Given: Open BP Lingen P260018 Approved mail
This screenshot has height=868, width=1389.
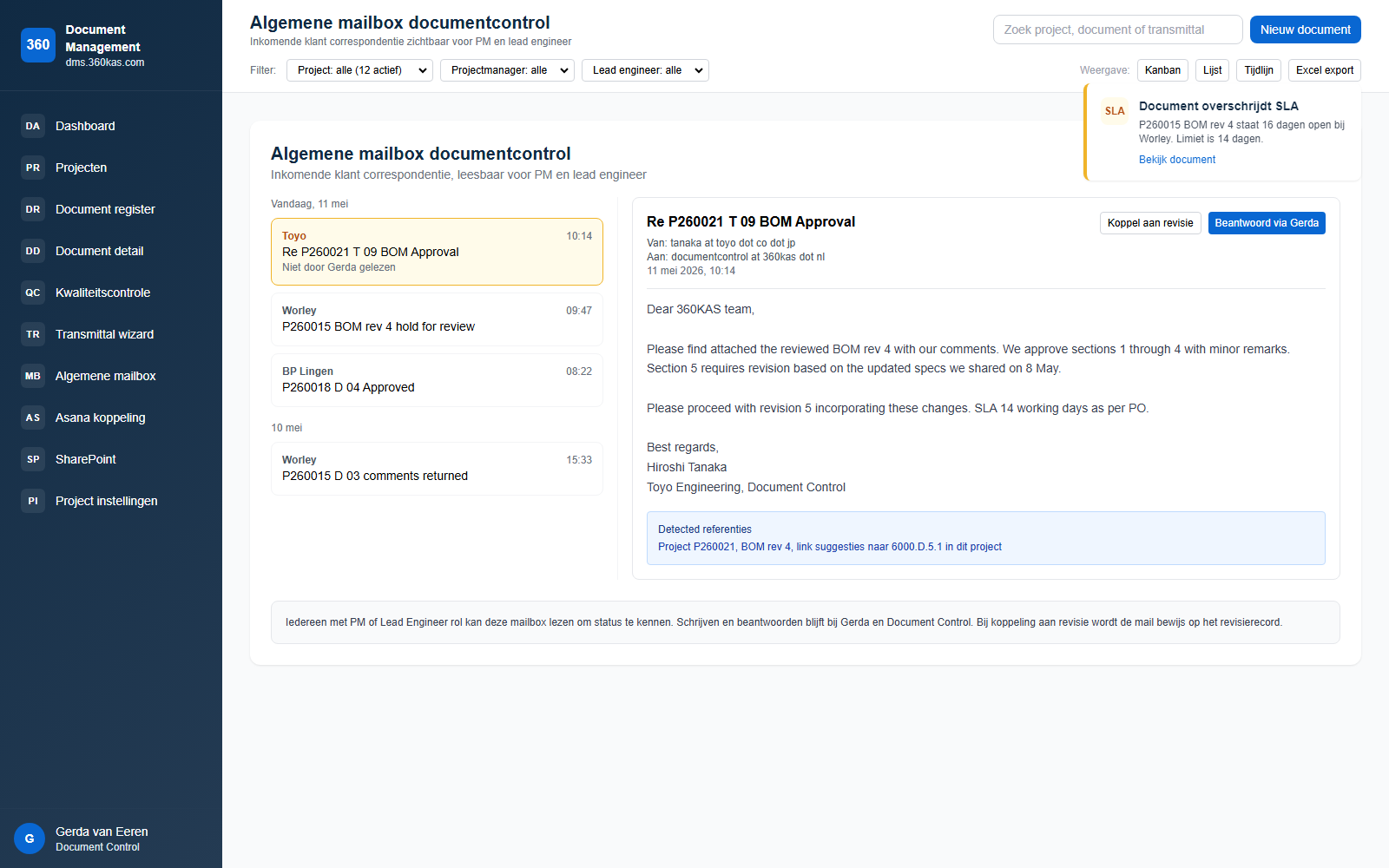Looking at the screenshot, I should tap(437, 380).
